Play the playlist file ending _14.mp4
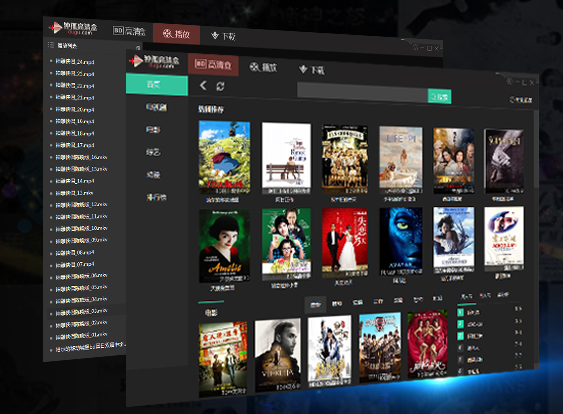Image resolution: width=563 pixels, height=414 pixels. tap(75, 181)
